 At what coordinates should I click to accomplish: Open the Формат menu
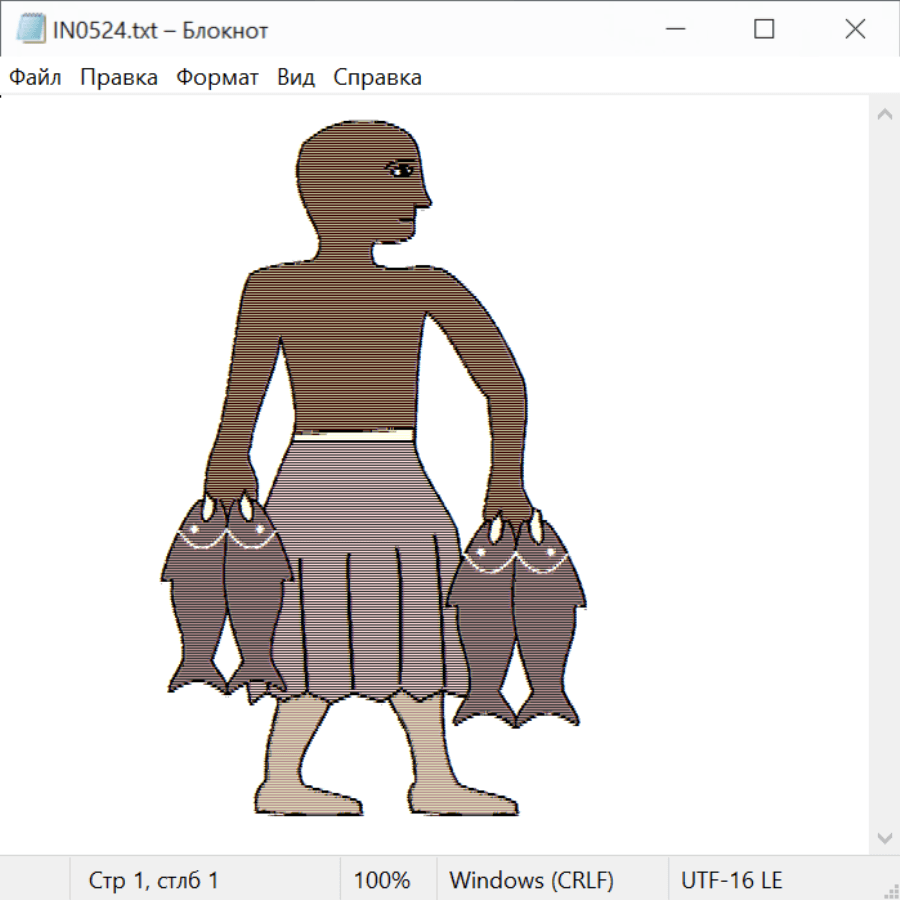click(x=218, y=78)
